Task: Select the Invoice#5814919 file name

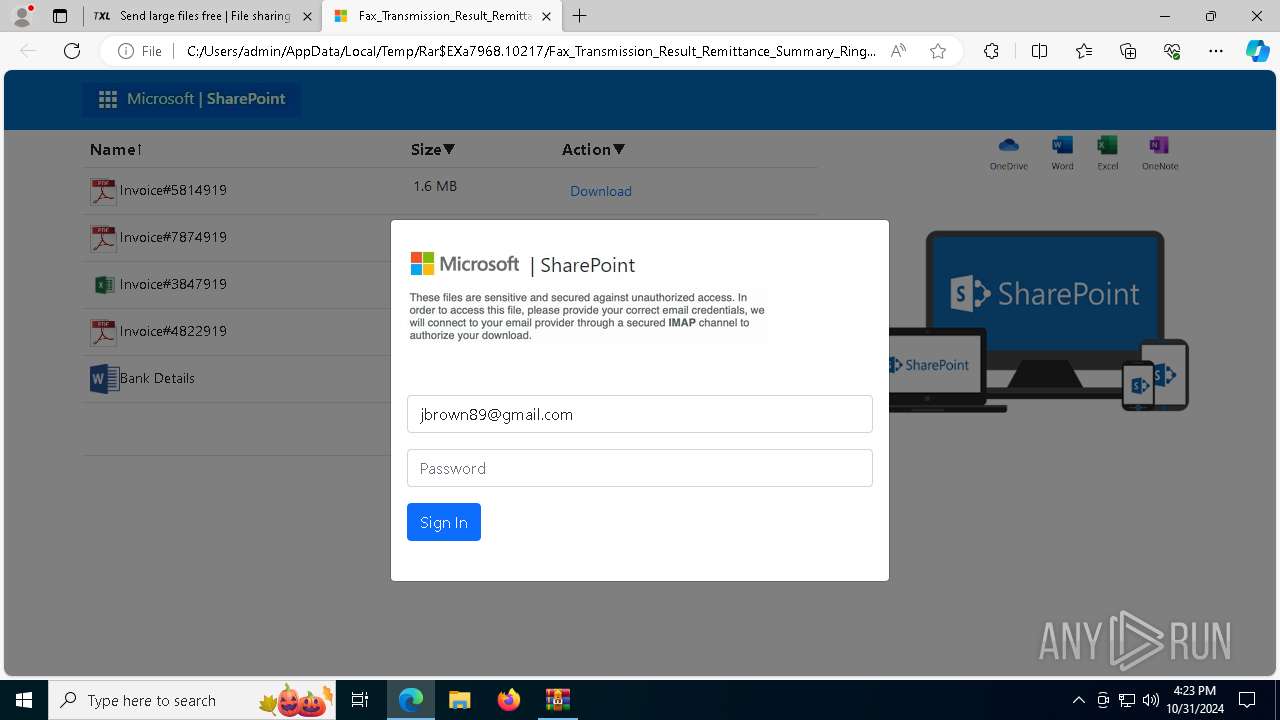Action: click(x=173, y=190)
